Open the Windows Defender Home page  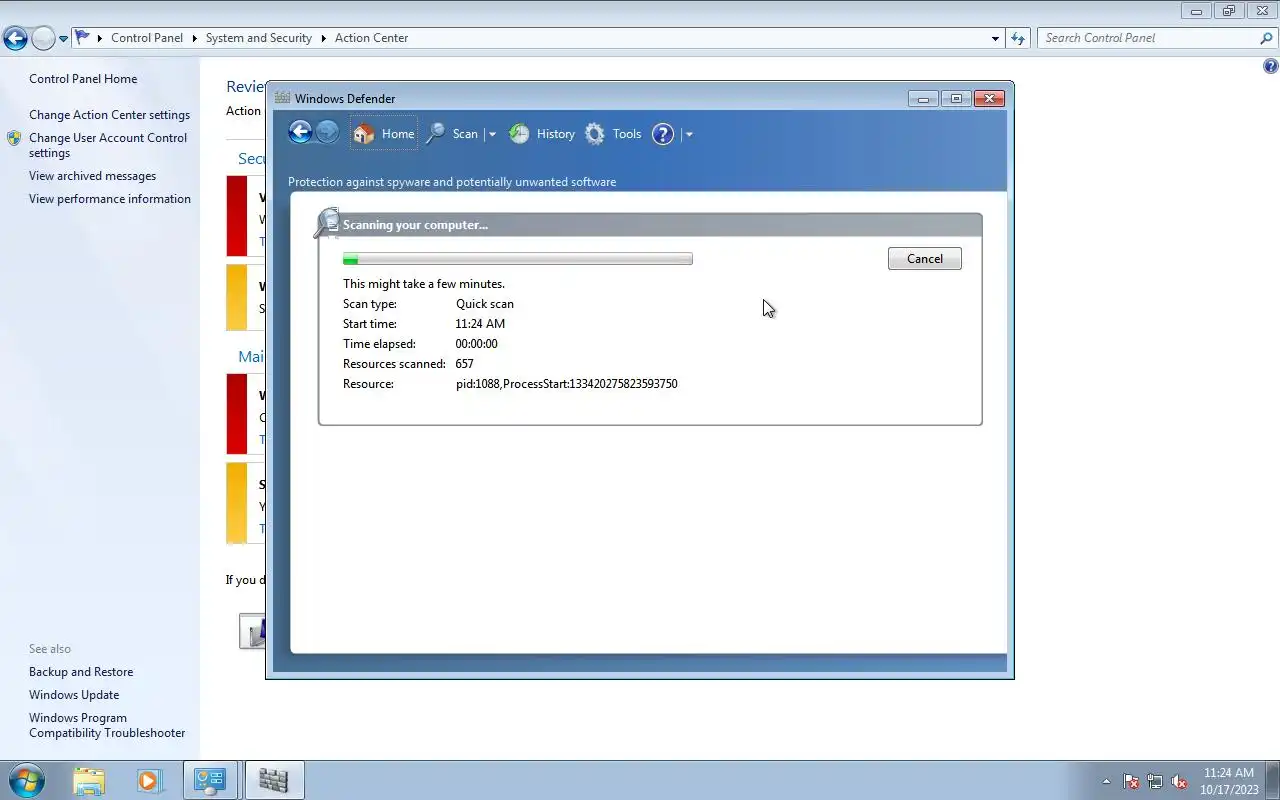click(384, 134)
